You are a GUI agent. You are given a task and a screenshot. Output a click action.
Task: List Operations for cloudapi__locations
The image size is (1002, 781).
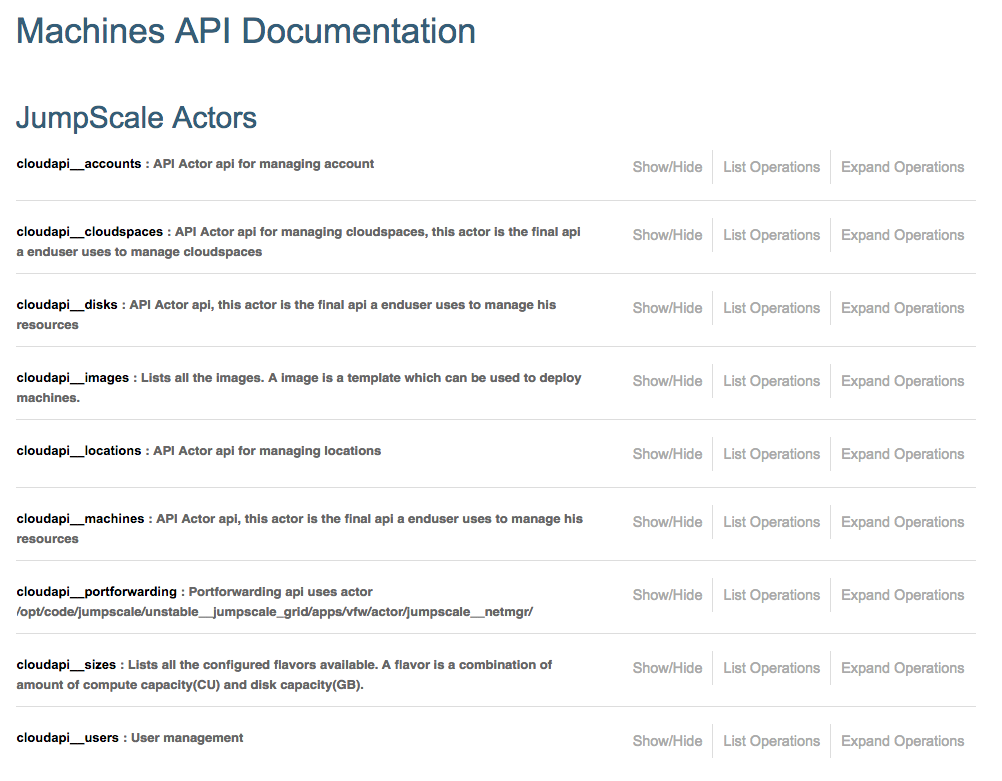pos(771,454)
